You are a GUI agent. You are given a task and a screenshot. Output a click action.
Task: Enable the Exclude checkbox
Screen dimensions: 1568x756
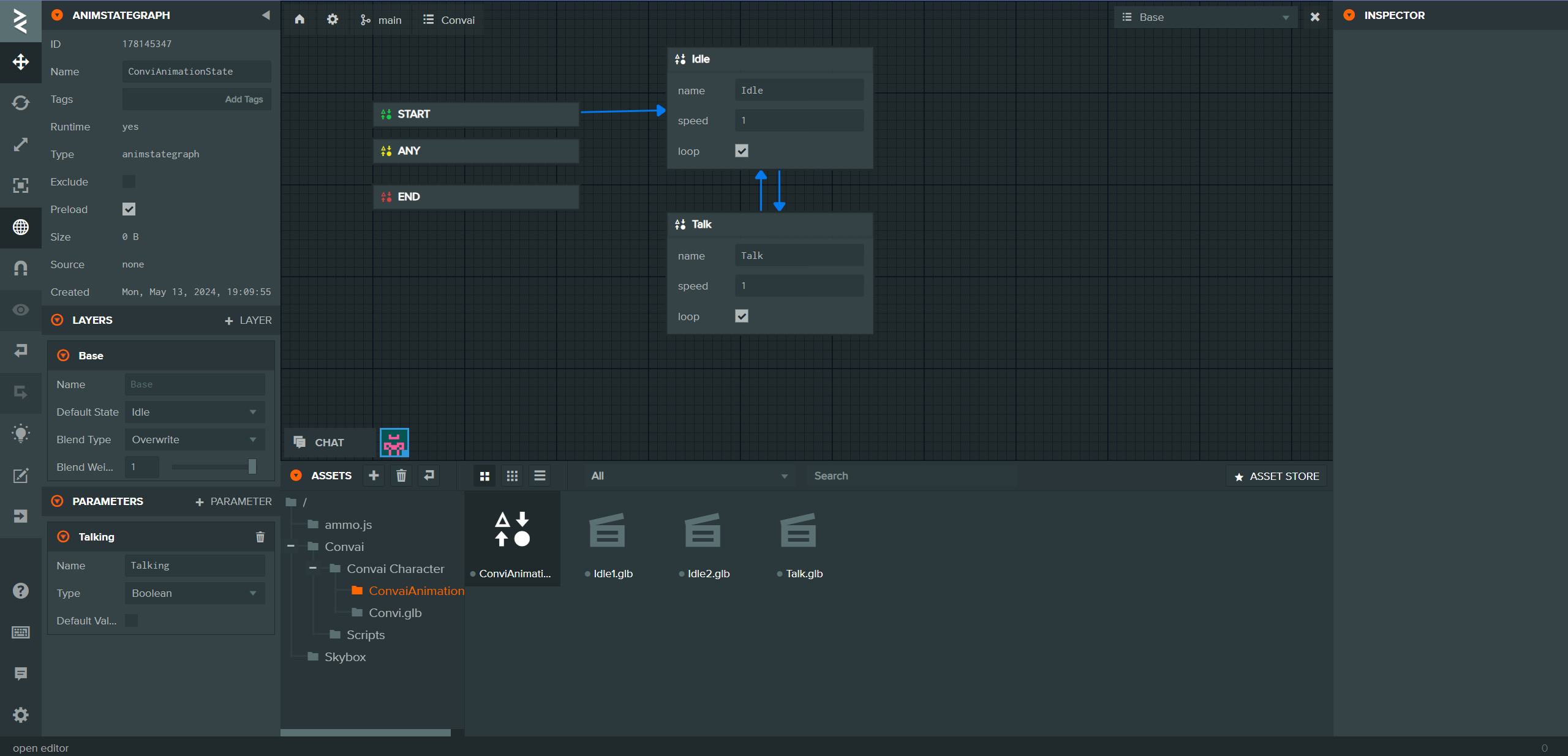coord(129,182)
